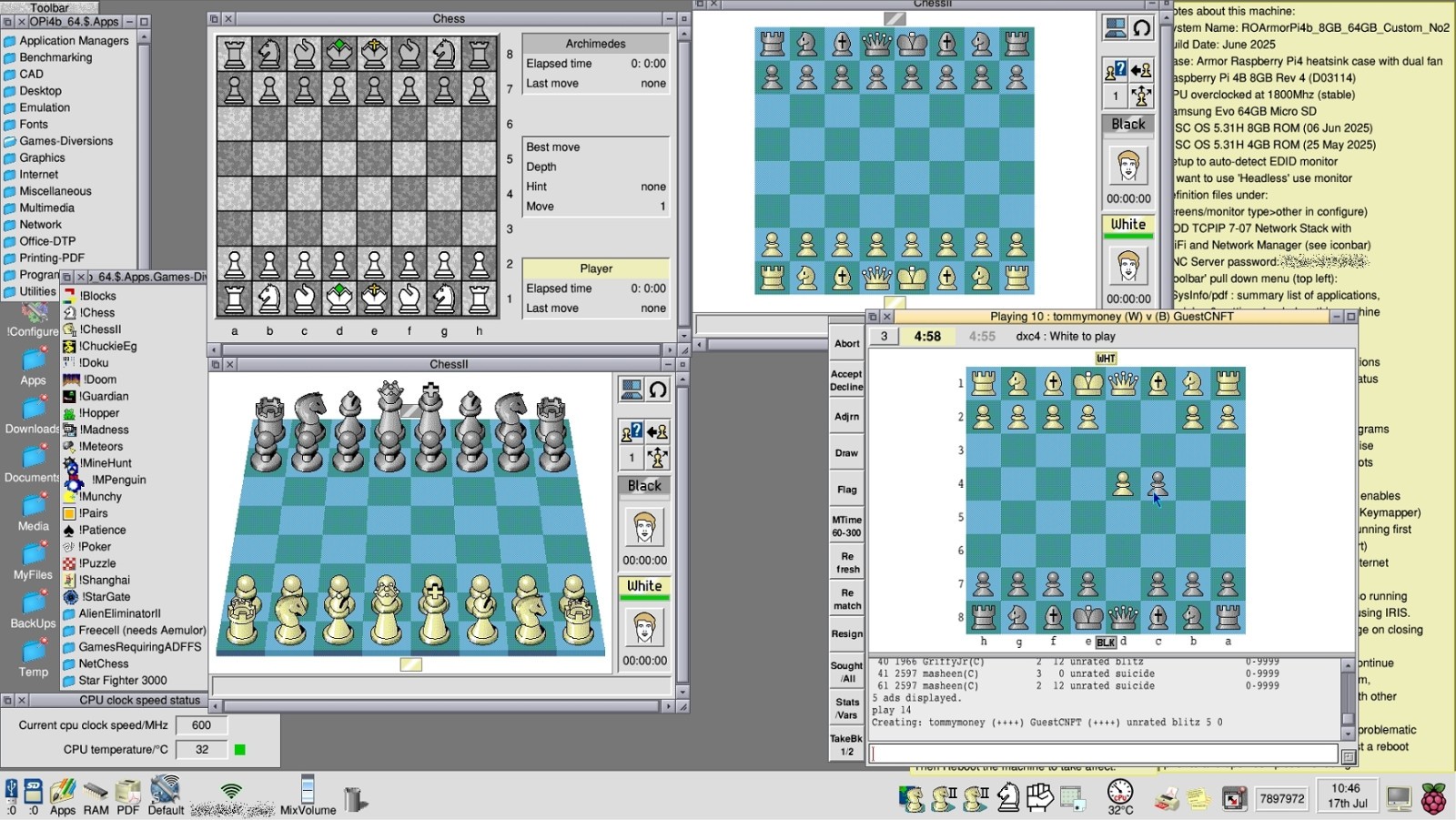Click the take back icon in top-right ChessII window
Viewport: 1456px width, 820px height.
1141,69
